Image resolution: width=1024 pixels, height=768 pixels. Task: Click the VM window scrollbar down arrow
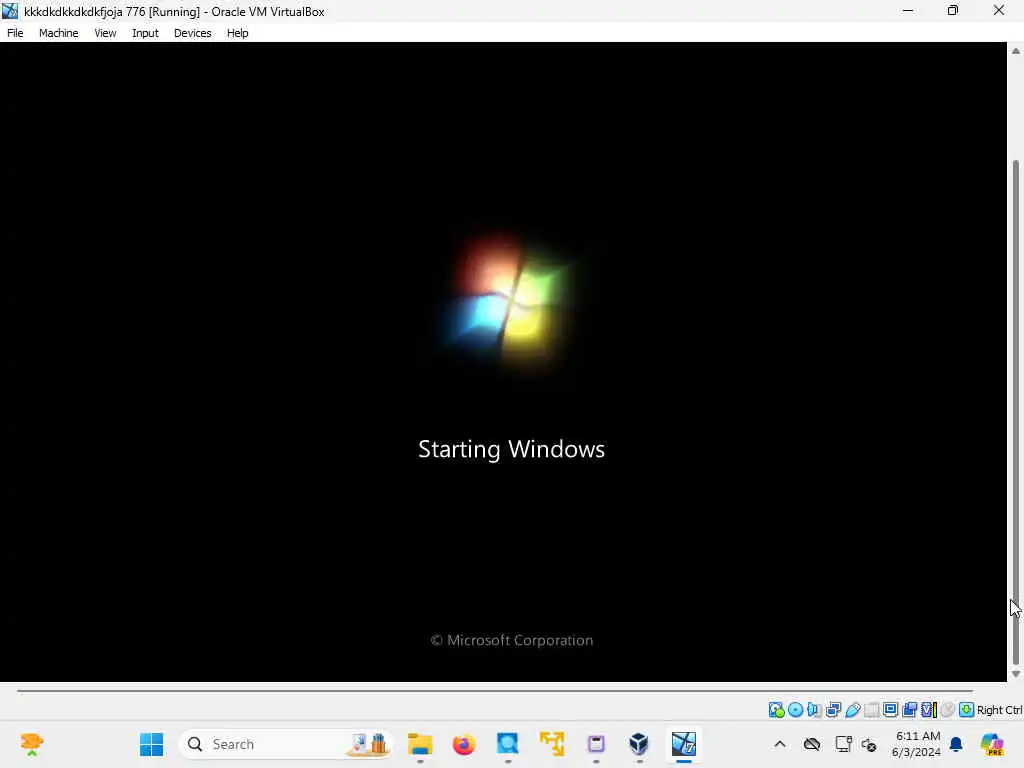1016,674
